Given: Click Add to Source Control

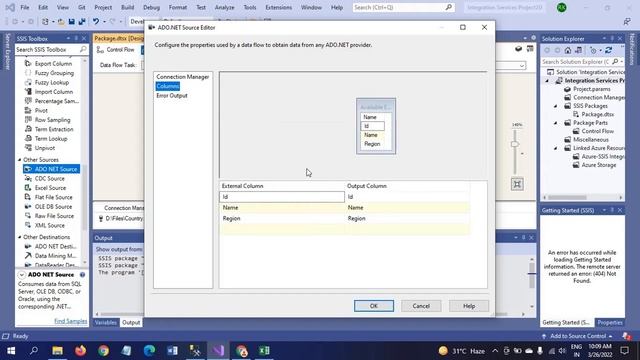Looking at the screenshot, I should pyautogui.click(x=578, y=336).
